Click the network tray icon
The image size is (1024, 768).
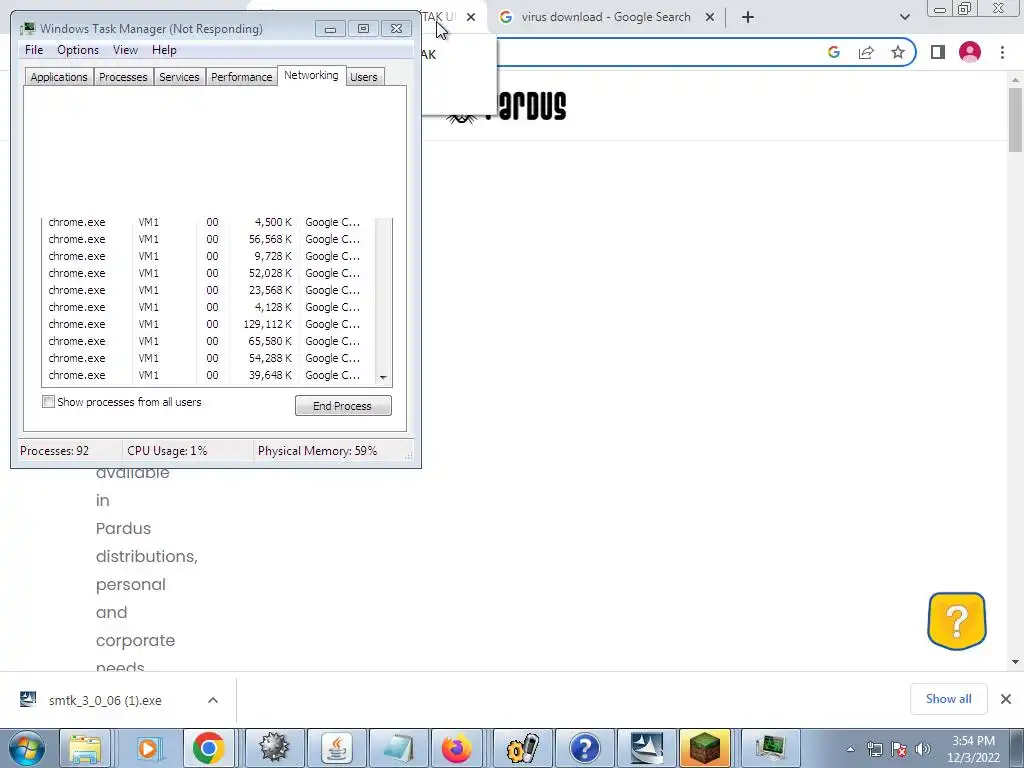tap(874, 749)
